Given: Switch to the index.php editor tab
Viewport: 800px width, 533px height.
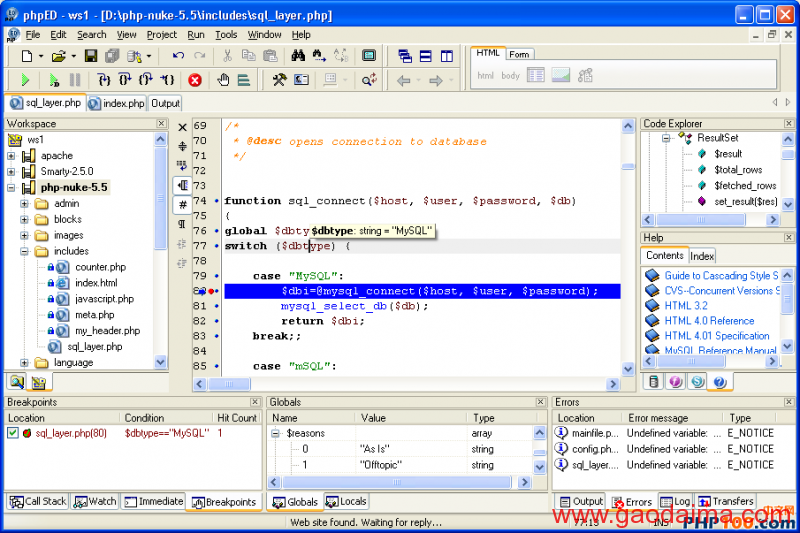Looking at the screenshot, I should coord(116,104).
